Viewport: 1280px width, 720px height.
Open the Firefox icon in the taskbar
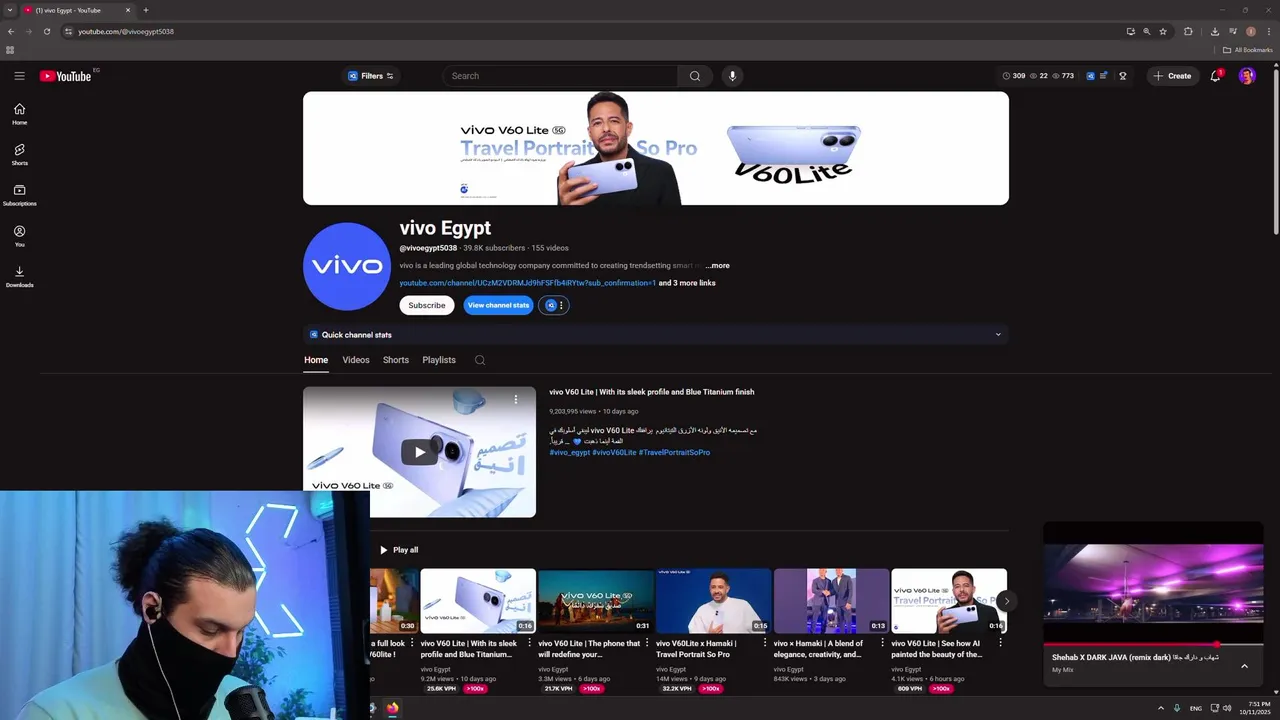point(392,708)
